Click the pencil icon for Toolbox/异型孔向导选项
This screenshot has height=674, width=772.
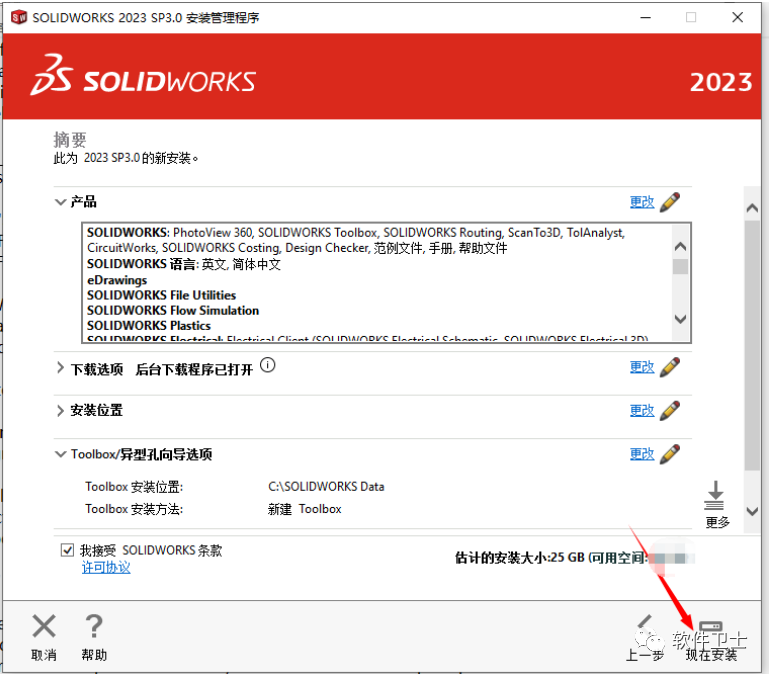pos(670,454)
